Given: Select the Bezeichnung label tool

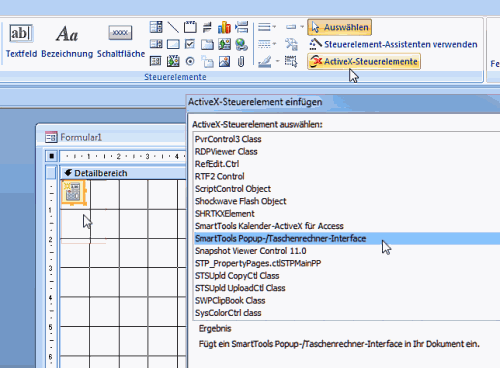Looking at the screenshot, I should click(67, 41).
